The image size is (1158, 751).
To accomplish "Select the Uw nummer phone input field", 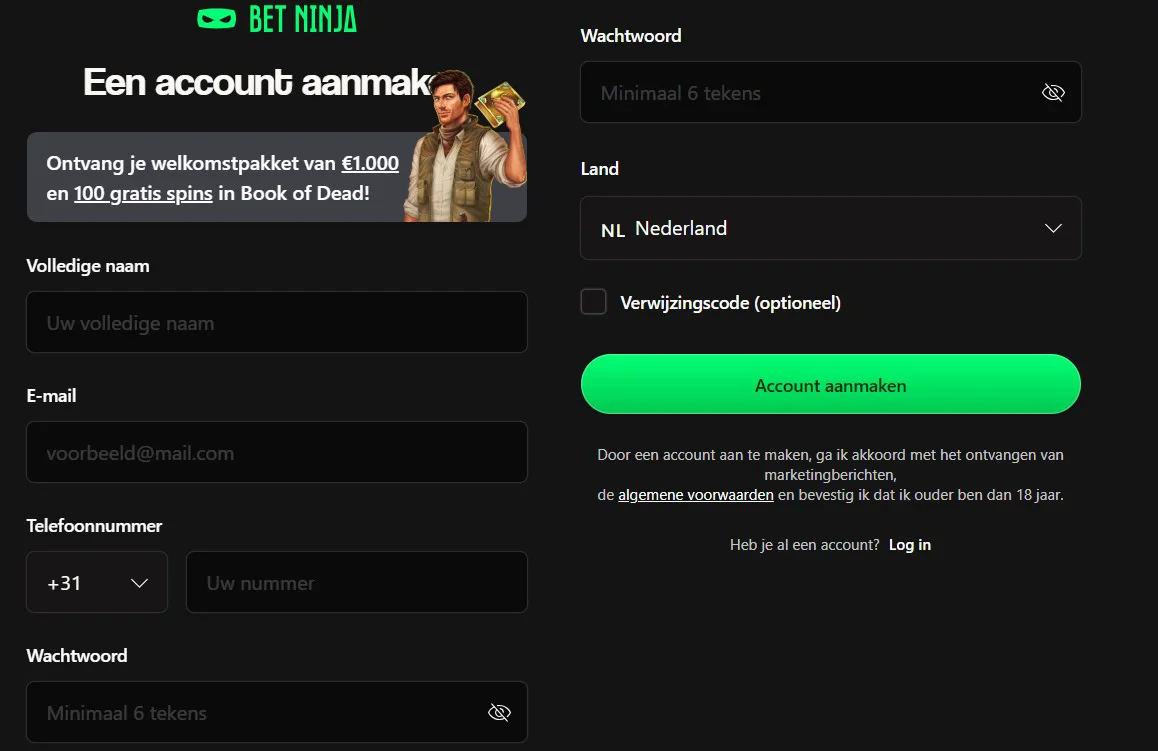I will (x=356, y=582).
